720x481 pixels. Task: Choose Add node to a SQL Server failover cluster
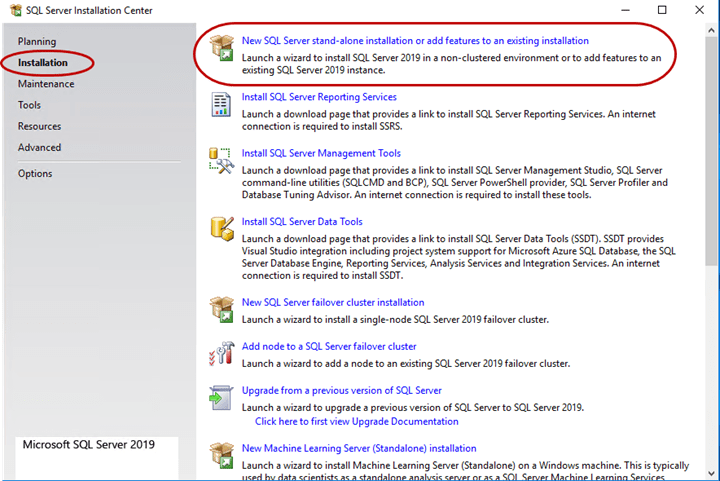click(329, 346)
